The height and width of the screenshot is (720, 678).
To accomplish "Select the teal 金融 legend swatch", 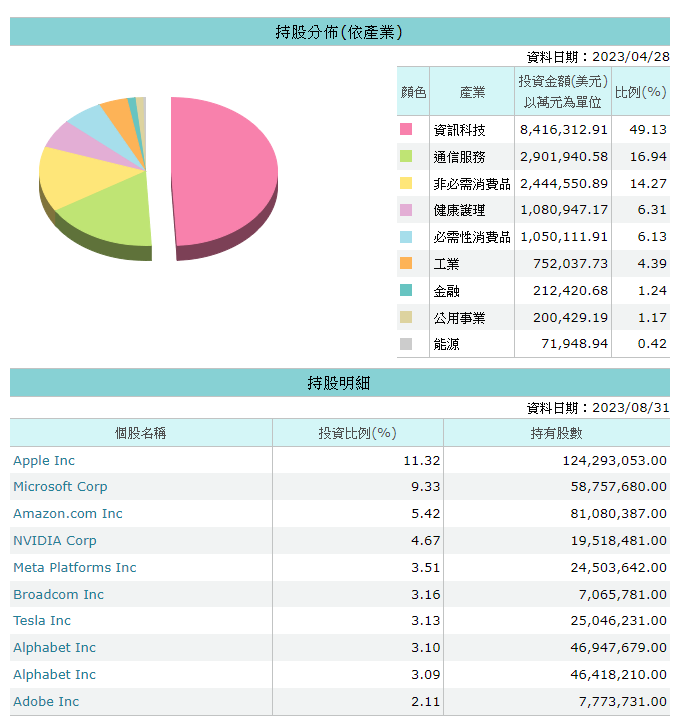I will point(406,291).
